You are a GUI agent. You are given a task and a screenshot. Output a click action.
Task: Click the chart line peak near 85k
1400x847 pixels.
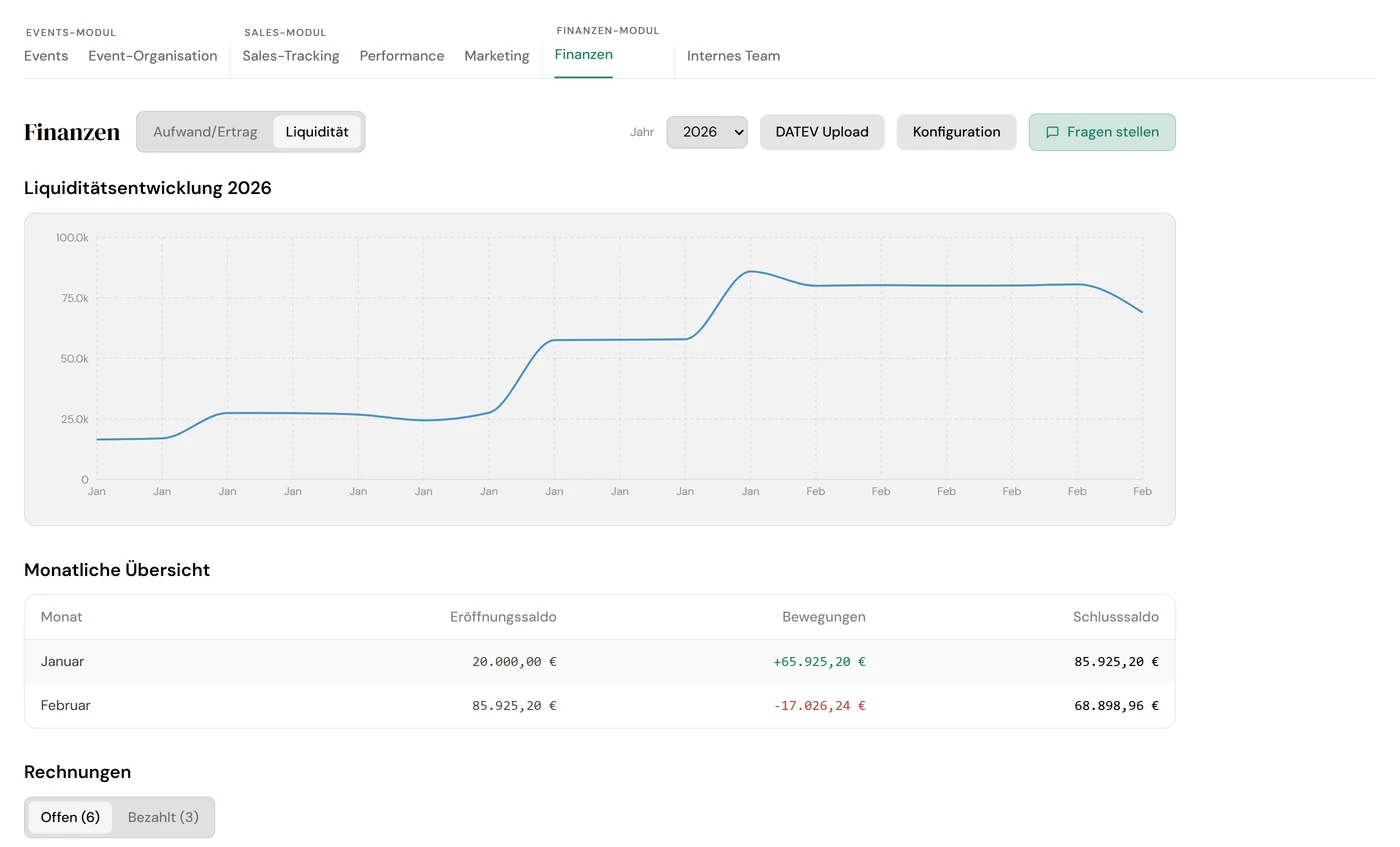pos(751,271)
